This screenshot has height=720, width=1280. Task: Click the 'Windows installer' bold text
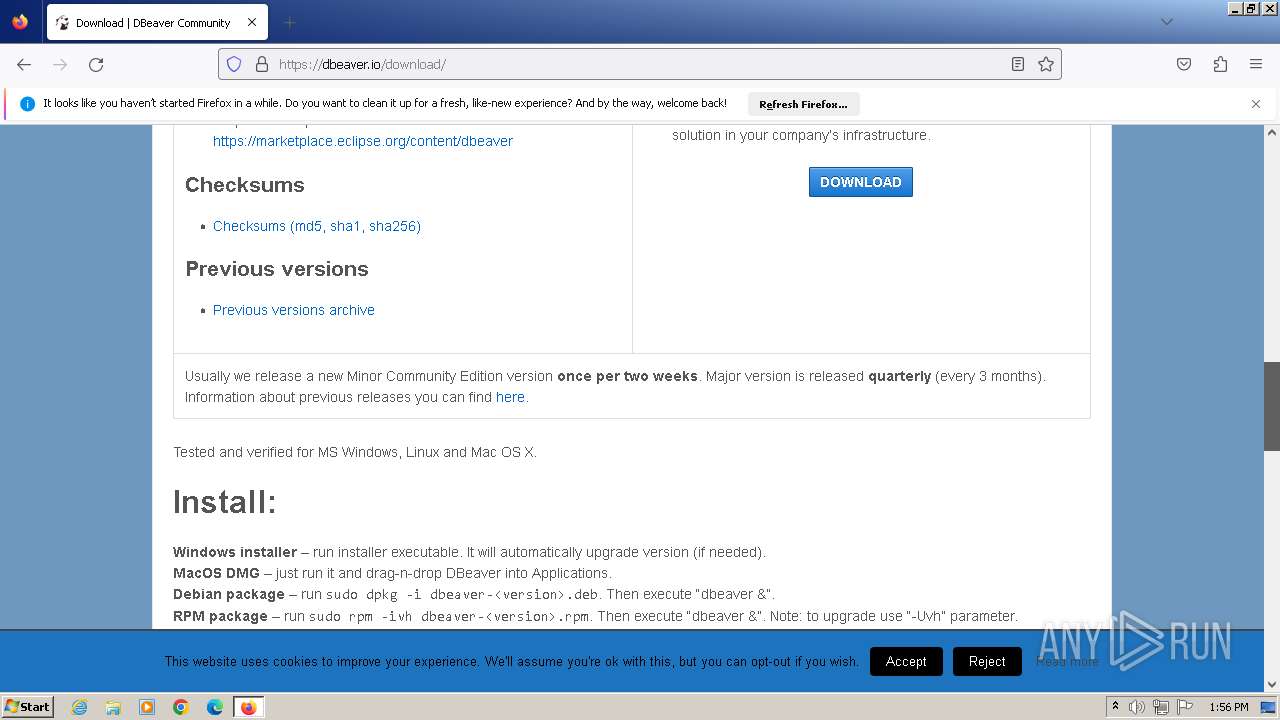[235, 552]
